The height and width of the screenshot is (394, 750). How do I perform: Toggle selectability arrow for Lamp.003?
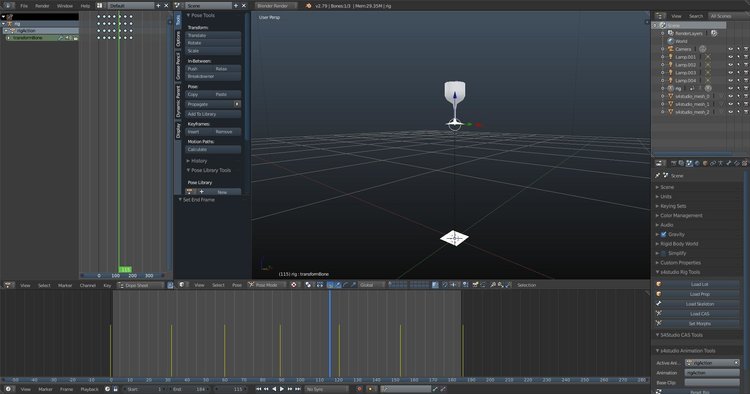pos(739,73)
